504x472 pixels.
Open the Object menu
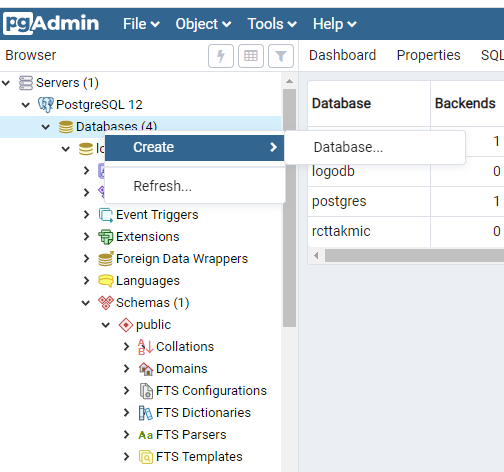click(x=203, y=24)
